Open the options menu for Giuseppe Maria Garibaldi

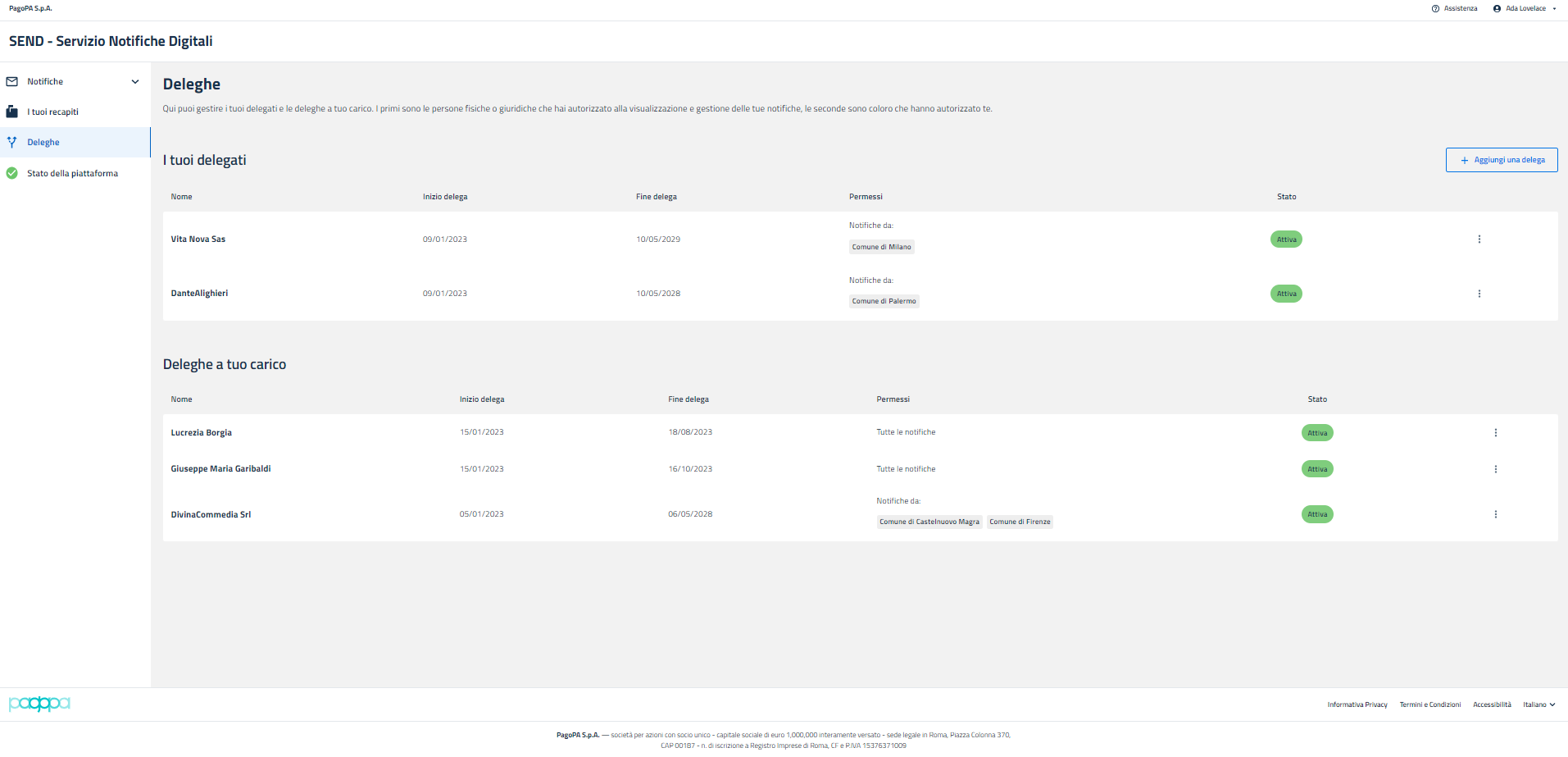coord(1495,469)
